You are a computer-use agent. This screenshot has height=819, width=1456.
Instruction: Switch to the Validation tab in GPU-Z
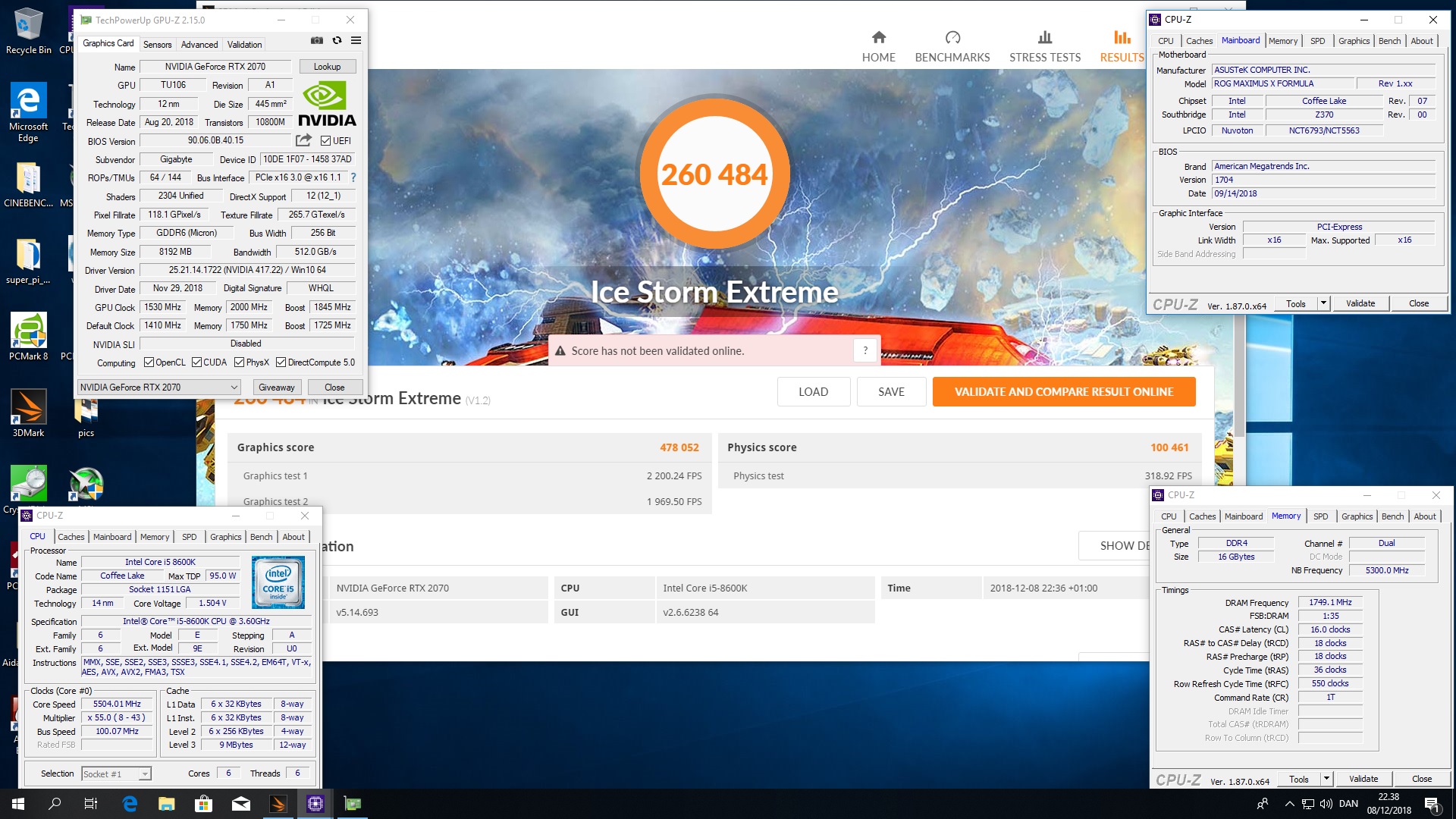(x=244, y=45)
